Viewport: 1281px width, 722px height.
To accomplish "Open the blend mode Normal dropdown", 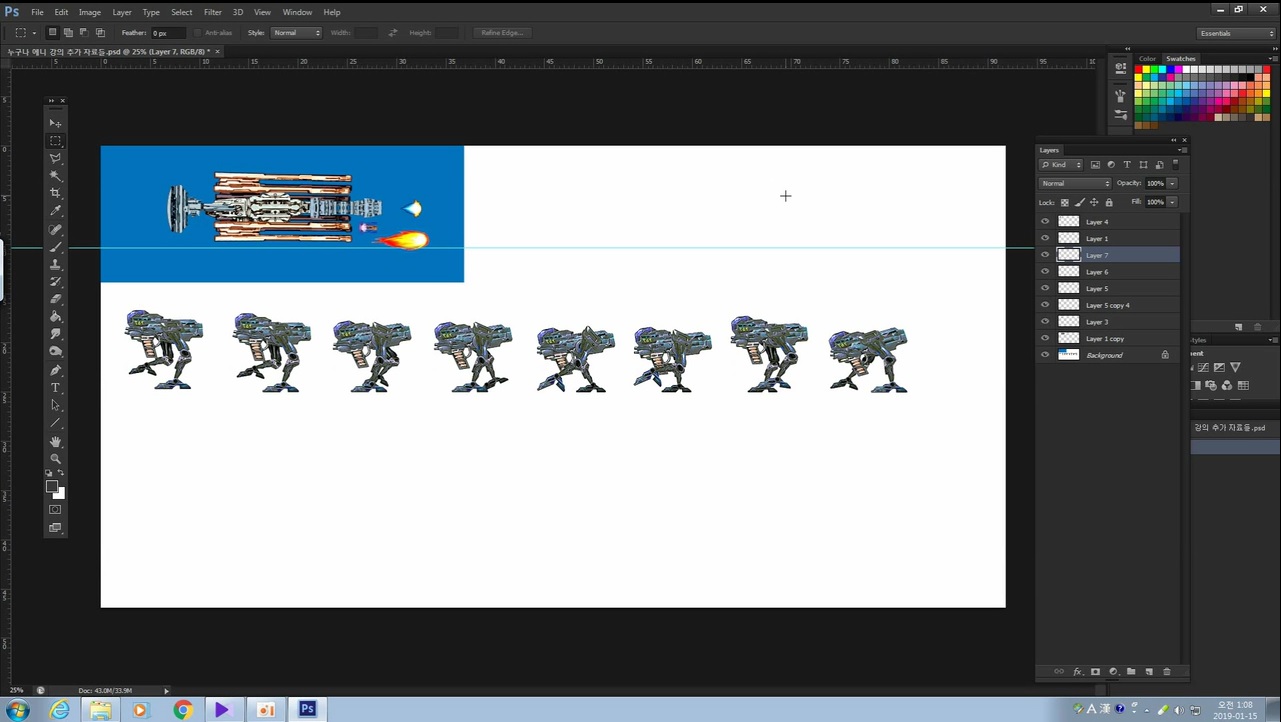I will 1075,184.
